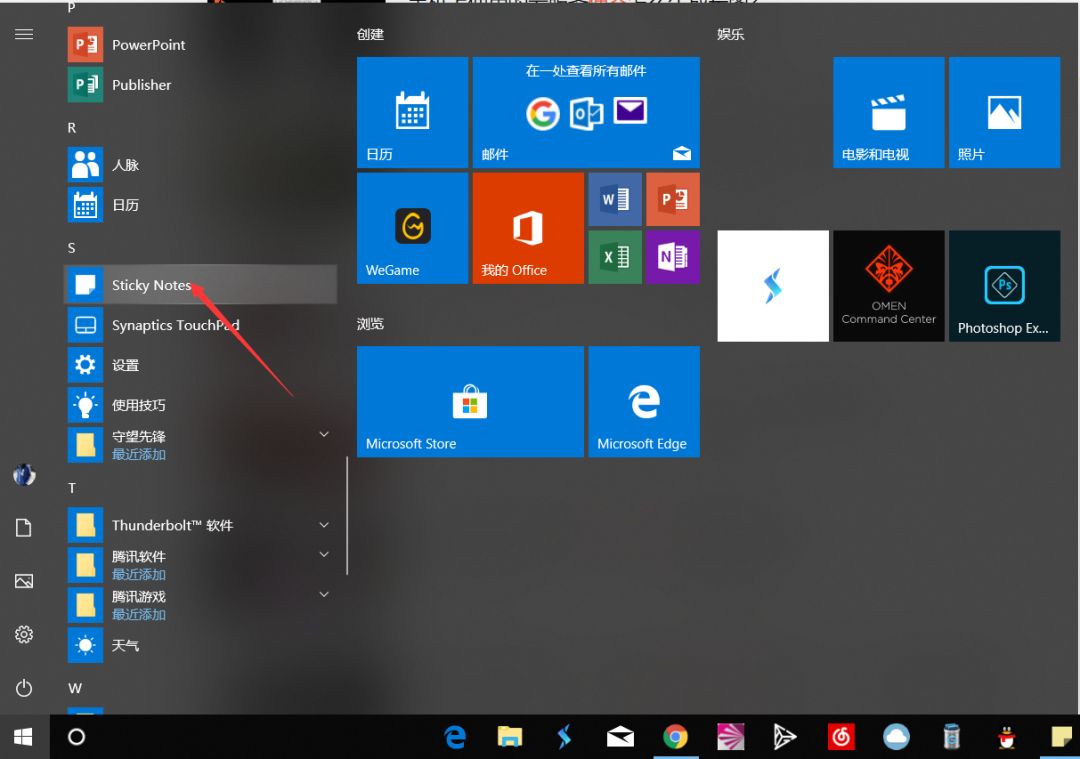This screenshot has width=1080, height=759.
Task: Click the user account avatar
Action: (24, 475)
